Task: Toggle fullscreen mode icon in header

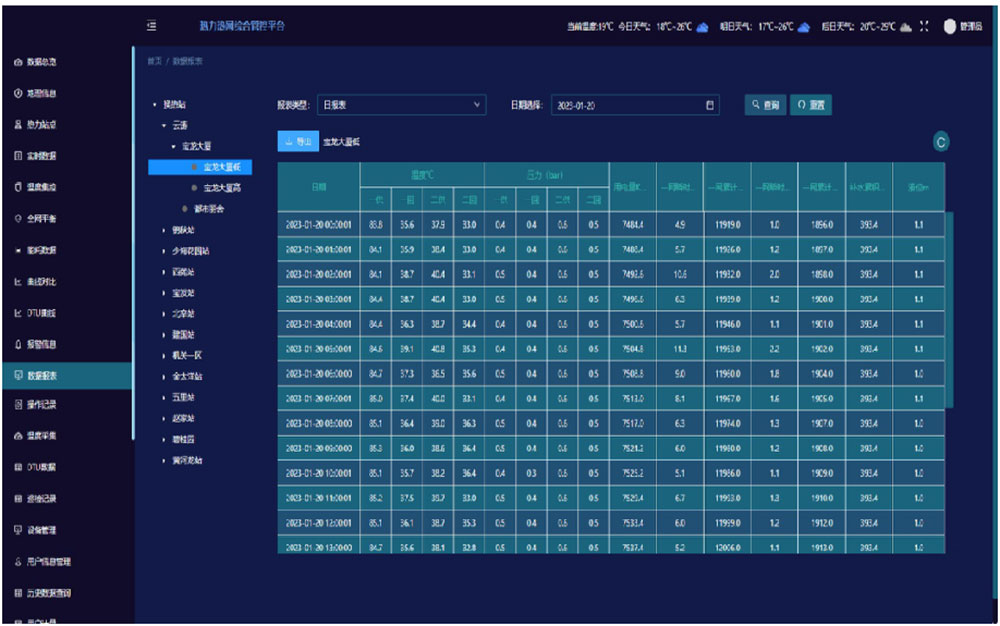Action: tap(924, 26)
